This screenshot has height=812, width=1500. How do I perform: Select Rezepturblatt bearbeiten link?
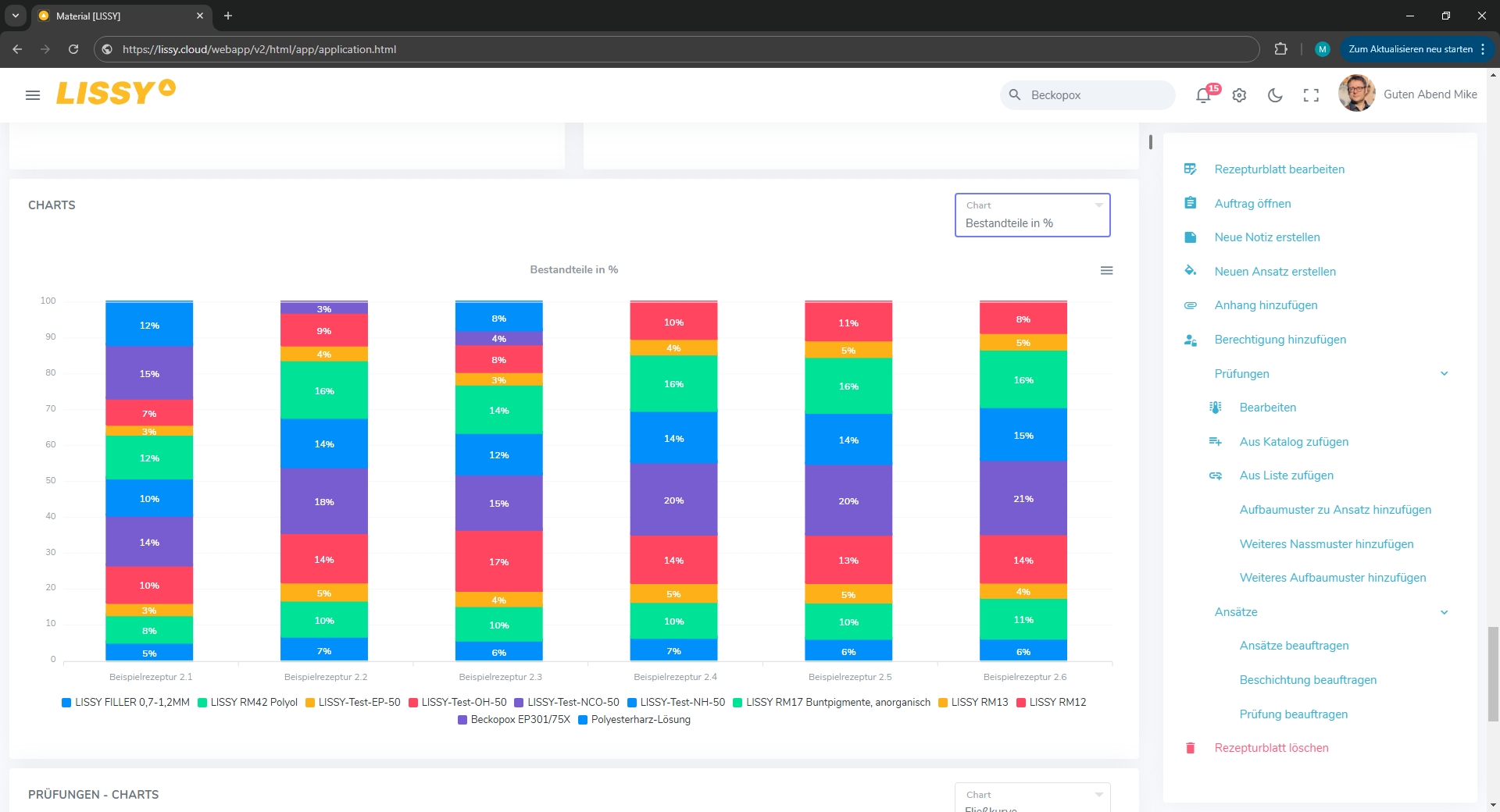pyautogui.click(x=1280, y=169)
